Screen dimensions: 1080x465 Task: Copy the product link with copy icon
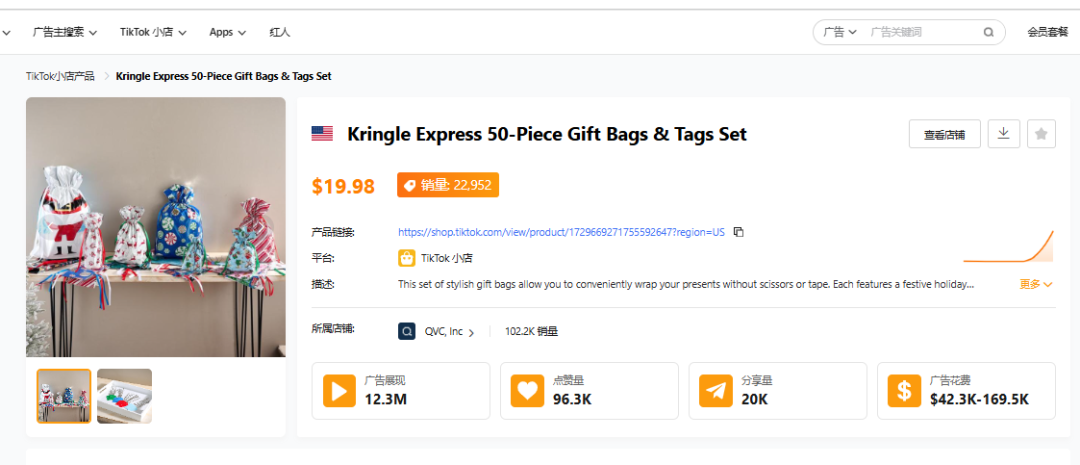(739, 232)
